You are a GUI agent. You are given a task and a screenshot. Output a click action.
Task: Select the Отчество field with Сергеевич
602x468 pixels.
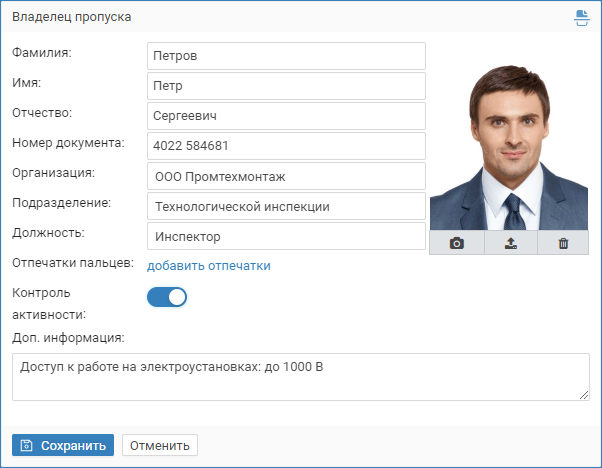point(285,116)
